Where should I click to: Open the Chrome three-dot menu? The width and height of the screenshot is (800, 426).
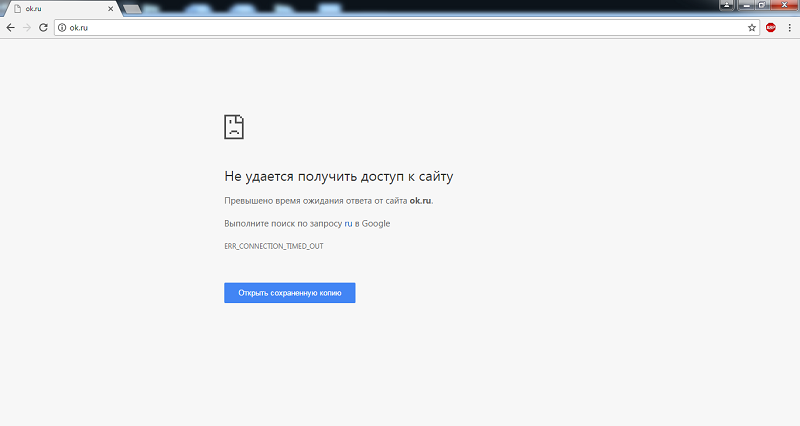(789, 28)
